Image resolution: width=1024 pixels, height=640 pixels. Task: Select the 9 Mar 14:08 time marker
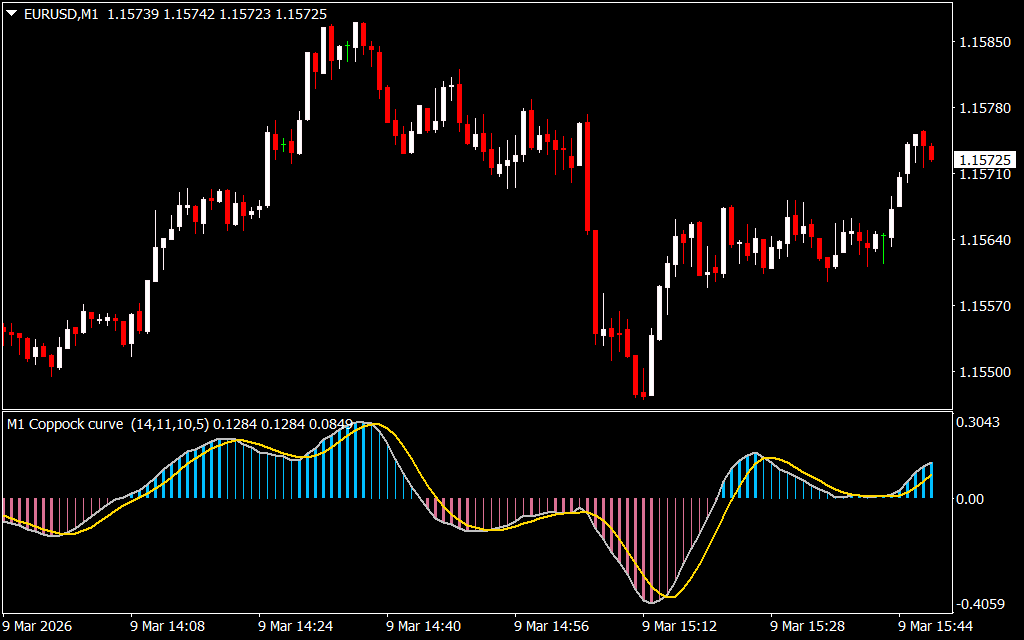(169, 627)
